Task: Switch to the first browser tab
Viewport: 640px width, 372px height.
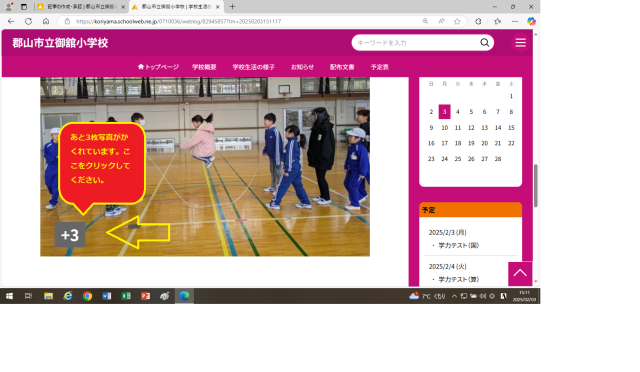Action: [x=81, y=7]
